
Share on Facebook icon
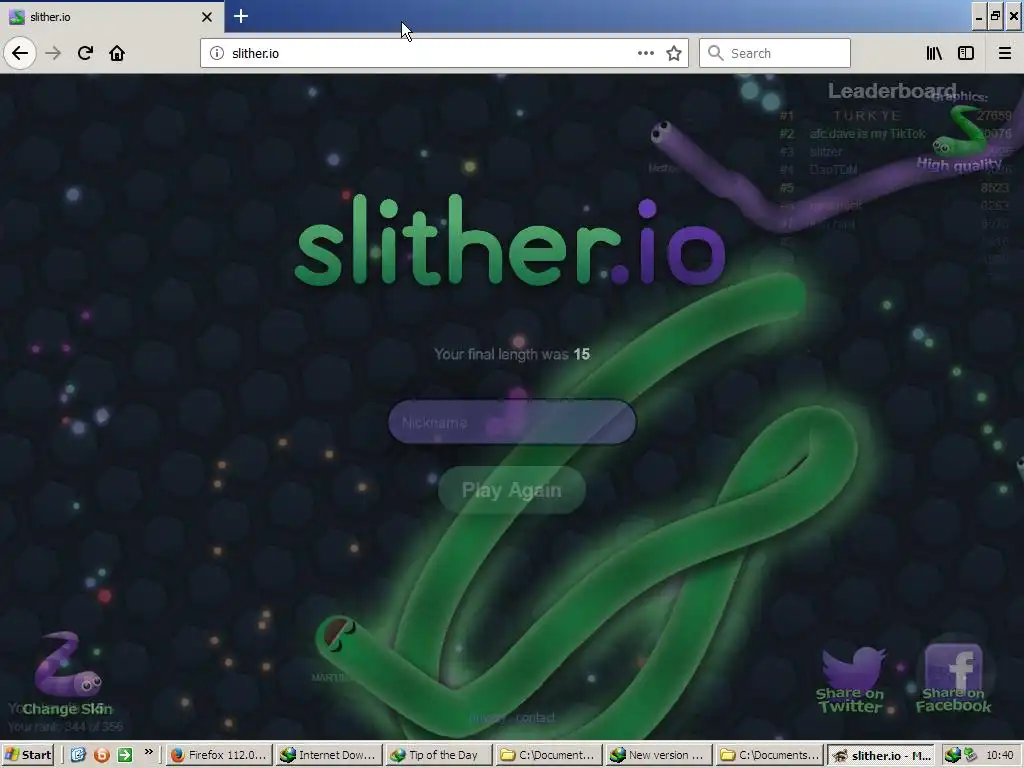(953, 667)
